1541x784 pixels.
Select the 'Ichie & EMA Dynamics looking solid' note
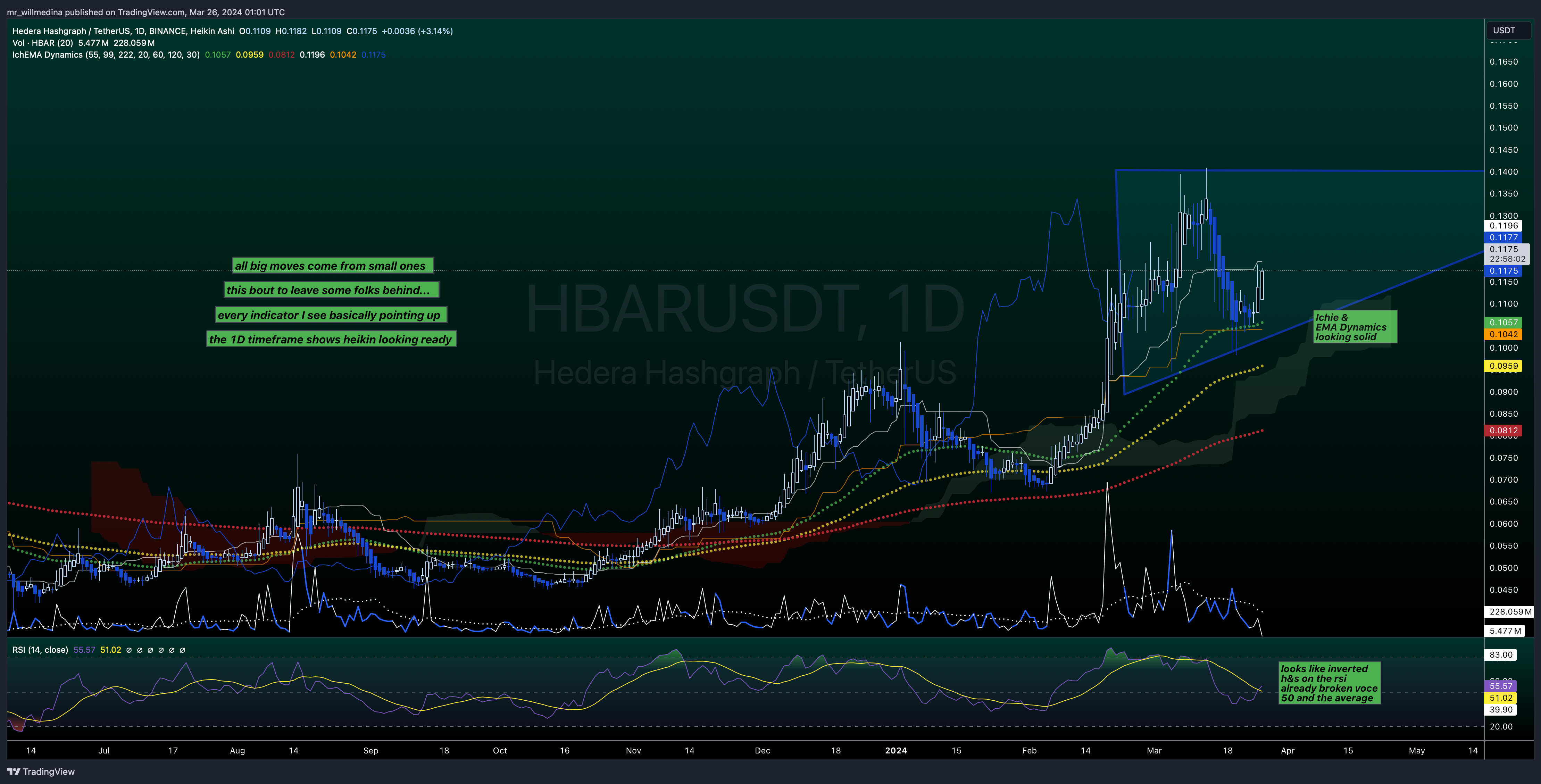tap(1355, 326)
